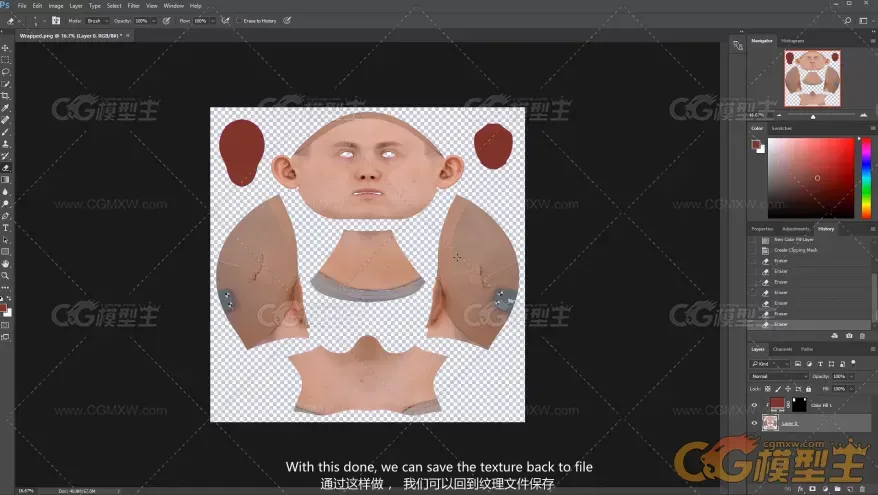
Task: Select the Eyedropper tool
Action: [6, 108]
